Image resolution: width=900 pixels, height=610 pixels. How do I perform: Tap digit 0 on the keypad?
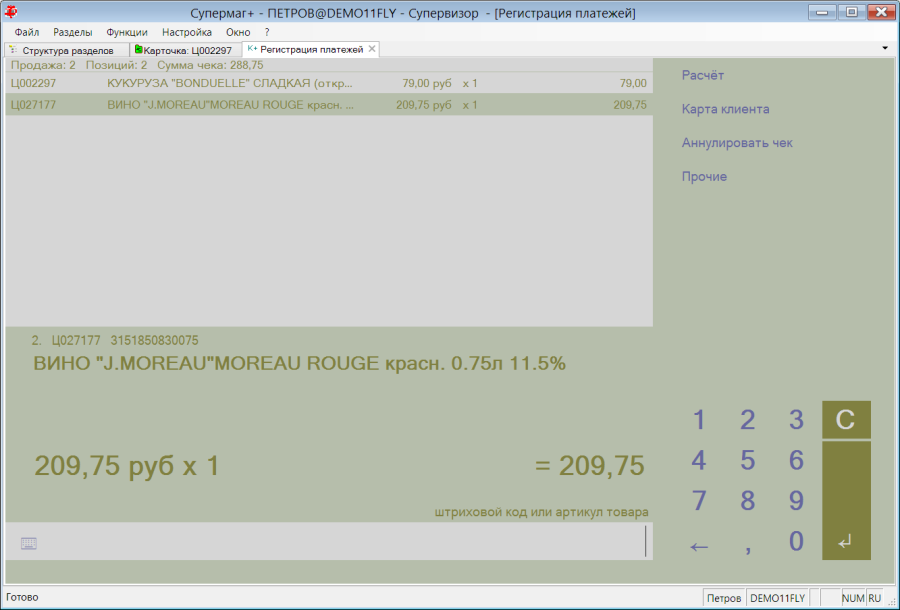[x=796, y=541]
